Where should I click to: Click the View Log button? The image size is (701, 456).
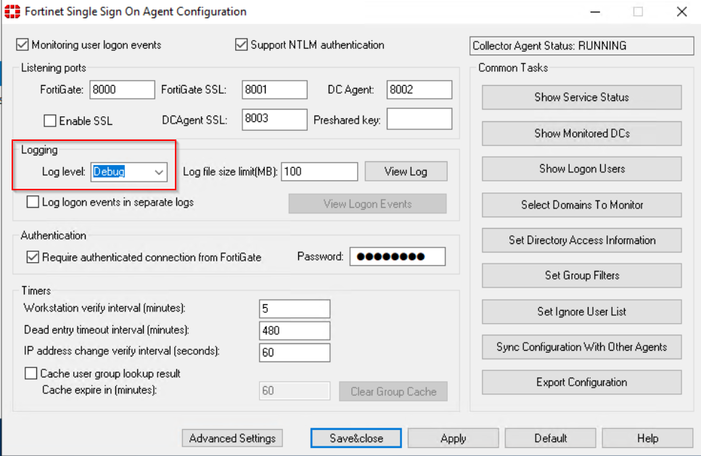point(406,172)
